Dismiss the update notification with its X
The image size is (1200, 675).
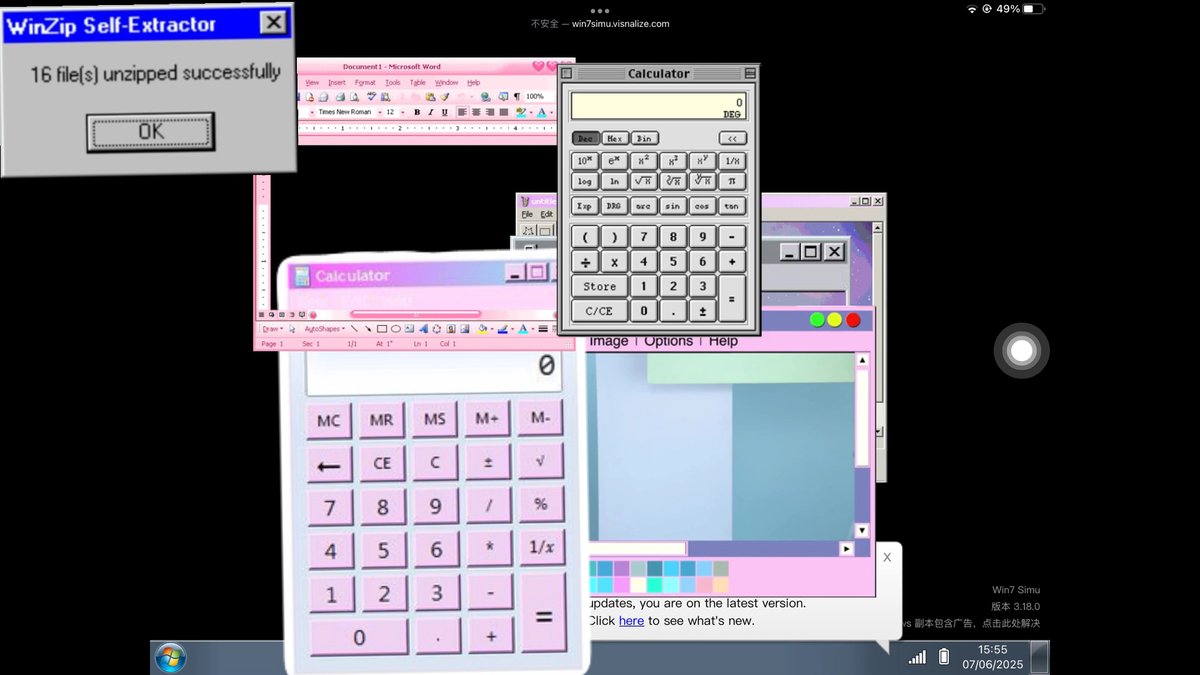click(886, 557)
